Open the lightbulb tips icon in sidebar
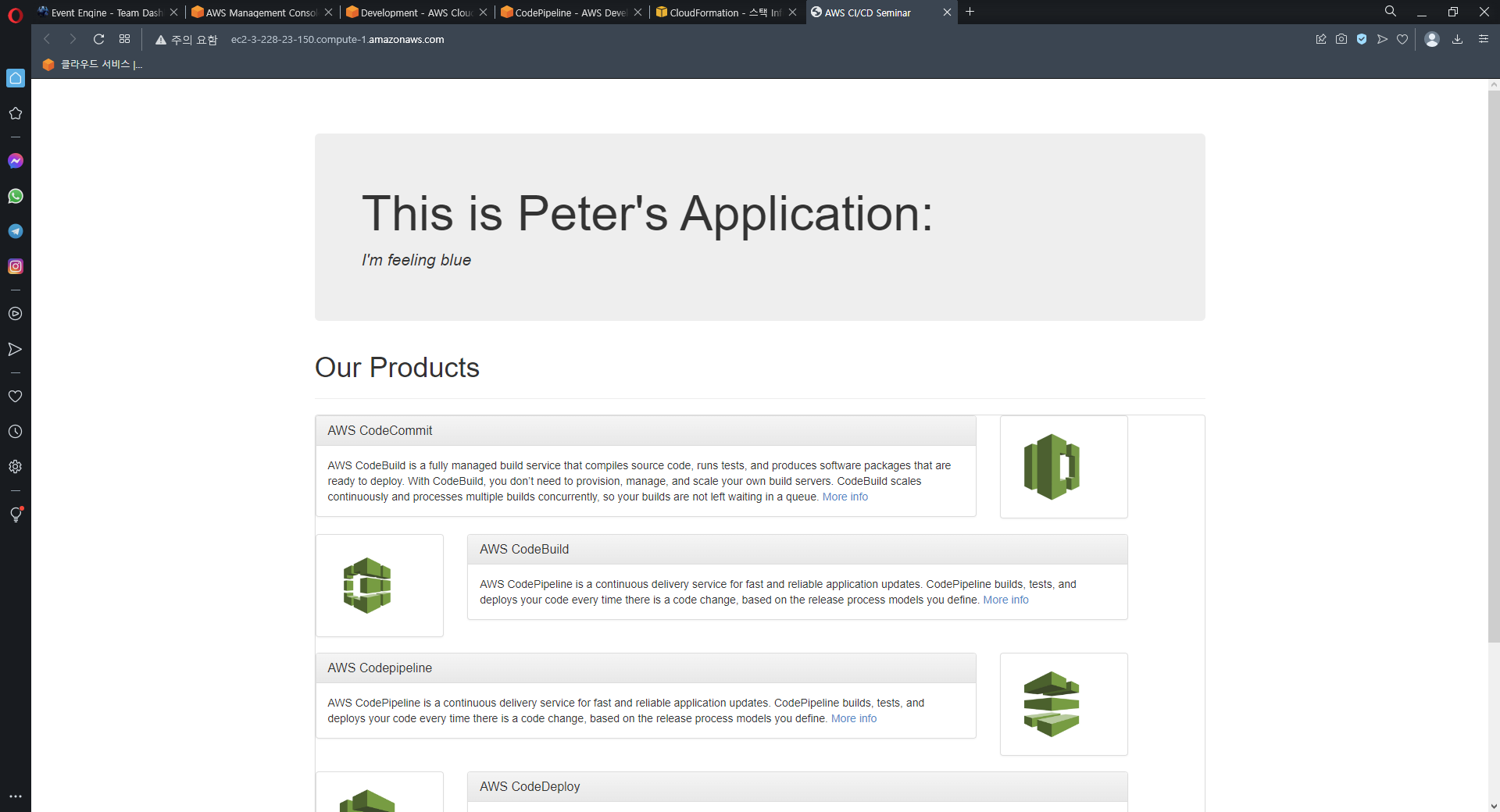 pyautogui.click(x=16, y=515)
